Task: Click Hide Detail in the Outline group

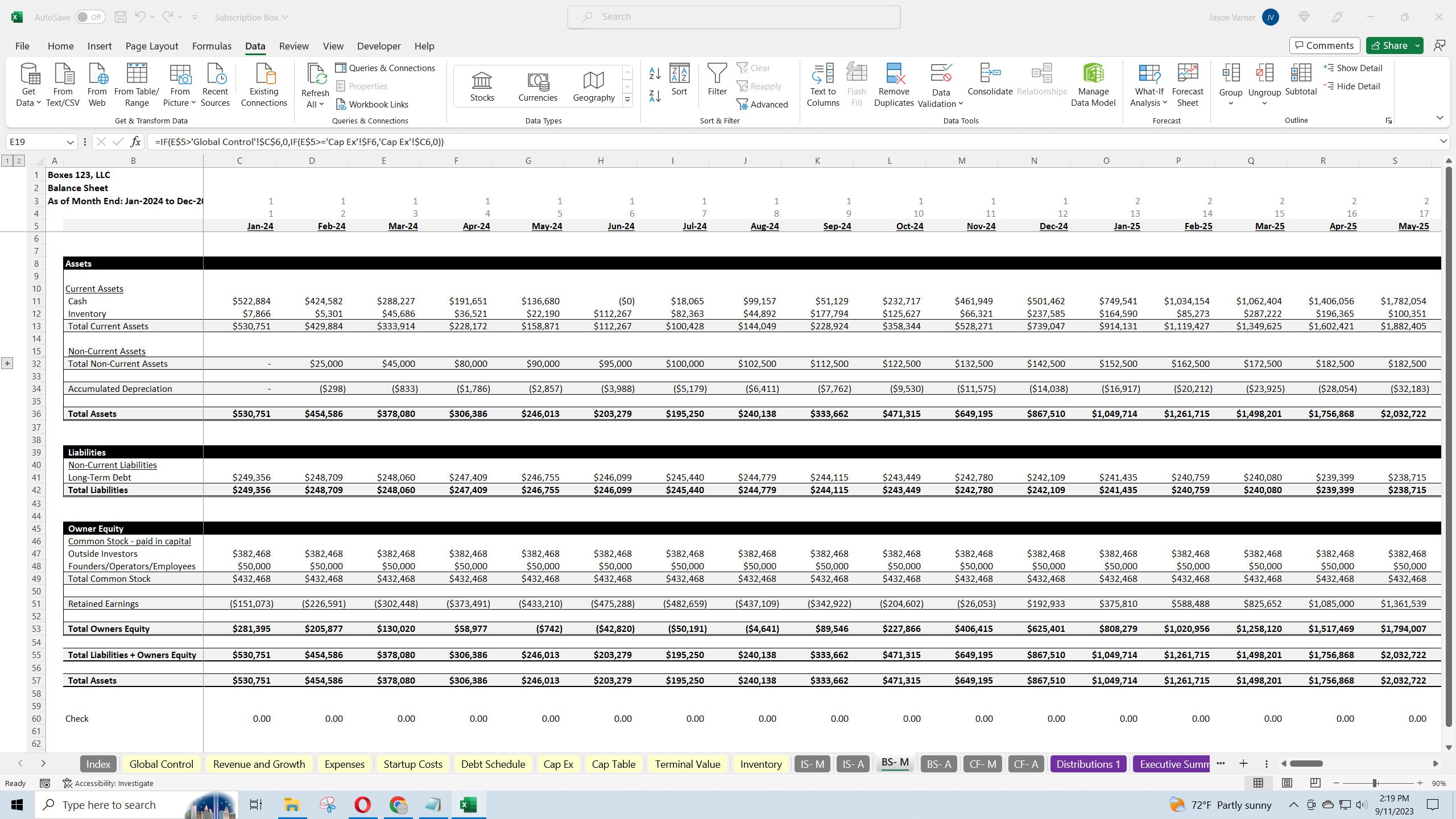Action: click(1354, 86)
